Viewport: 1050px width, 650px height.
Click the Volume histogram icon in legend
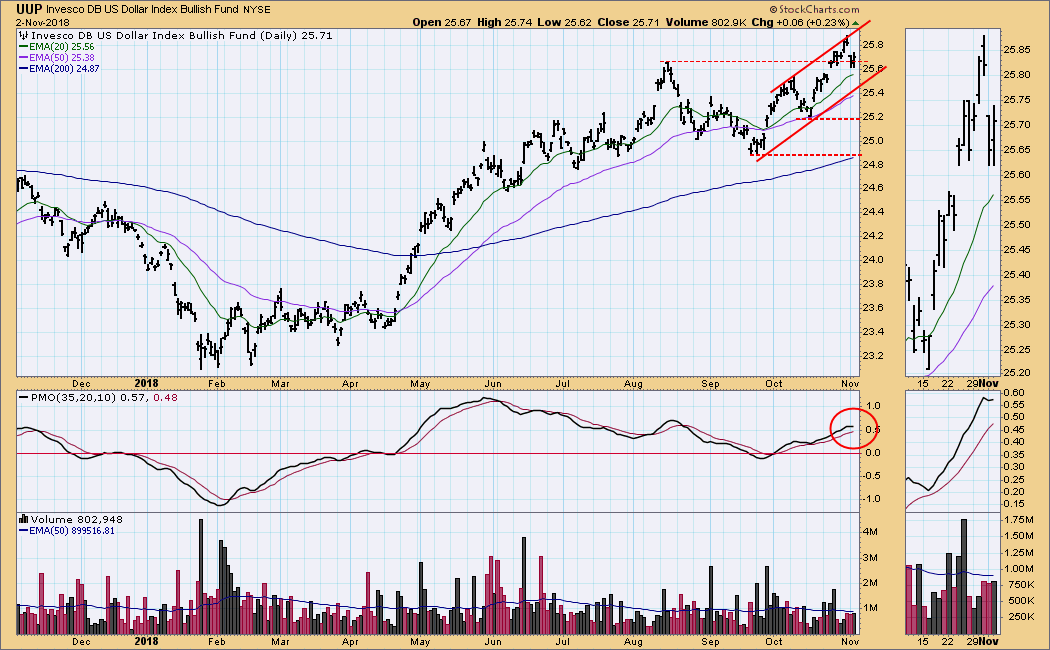click(23, 520)
